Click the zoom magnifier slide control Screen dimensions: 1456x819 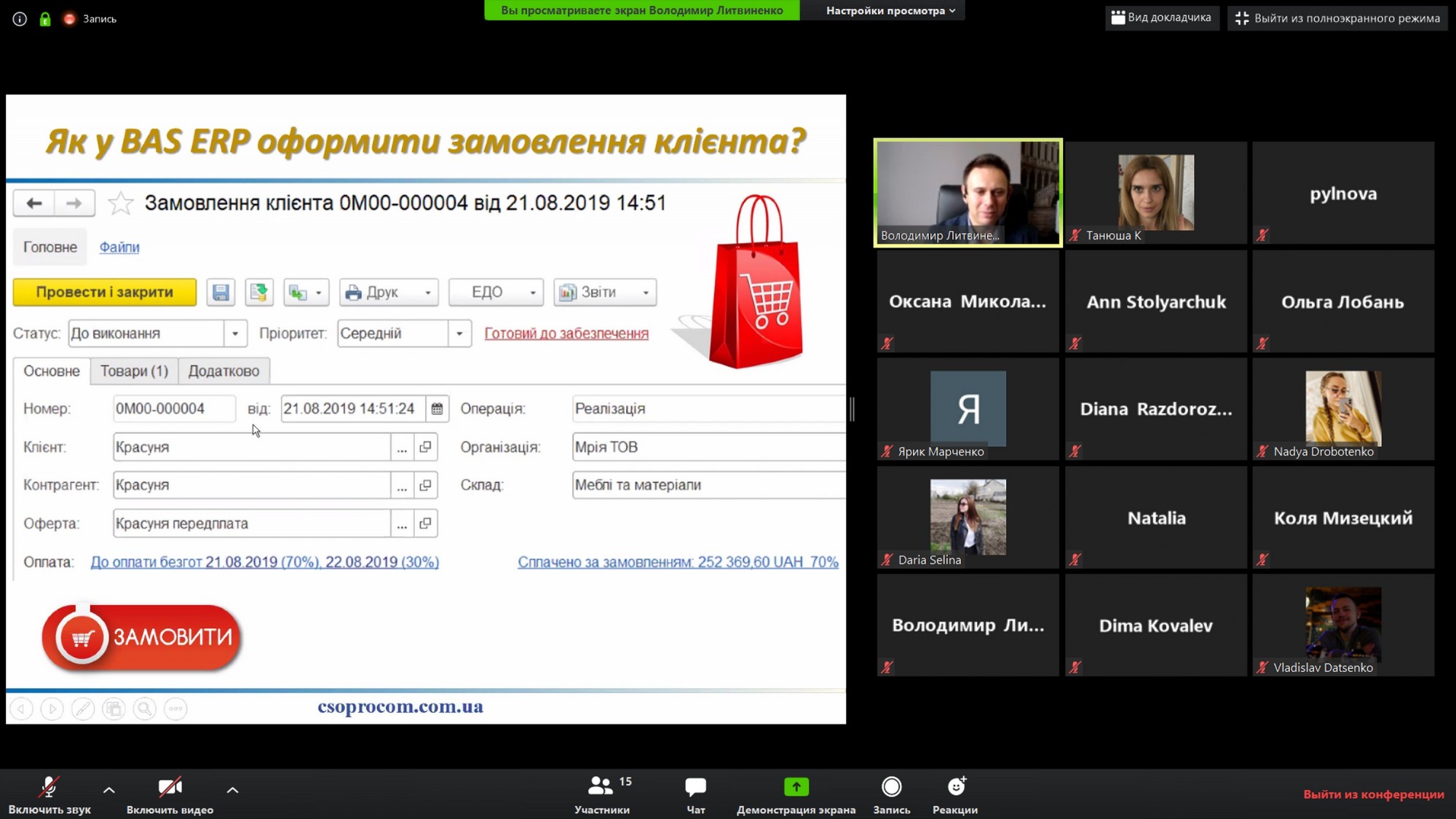(145, 708)
